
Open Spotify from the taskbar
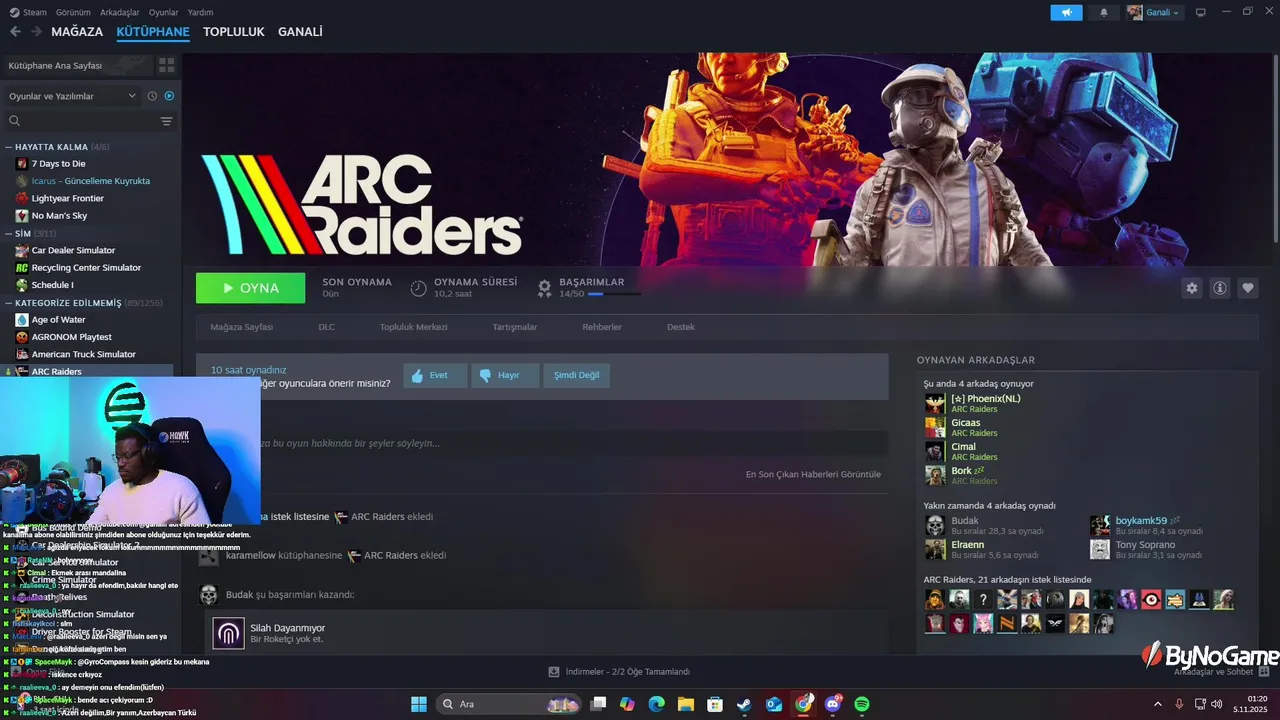point(862,704)
